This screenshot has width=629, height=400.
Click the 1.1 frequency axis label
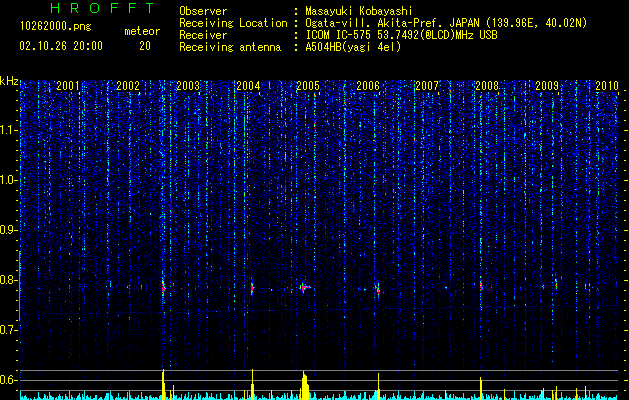[x=9, y=130]
